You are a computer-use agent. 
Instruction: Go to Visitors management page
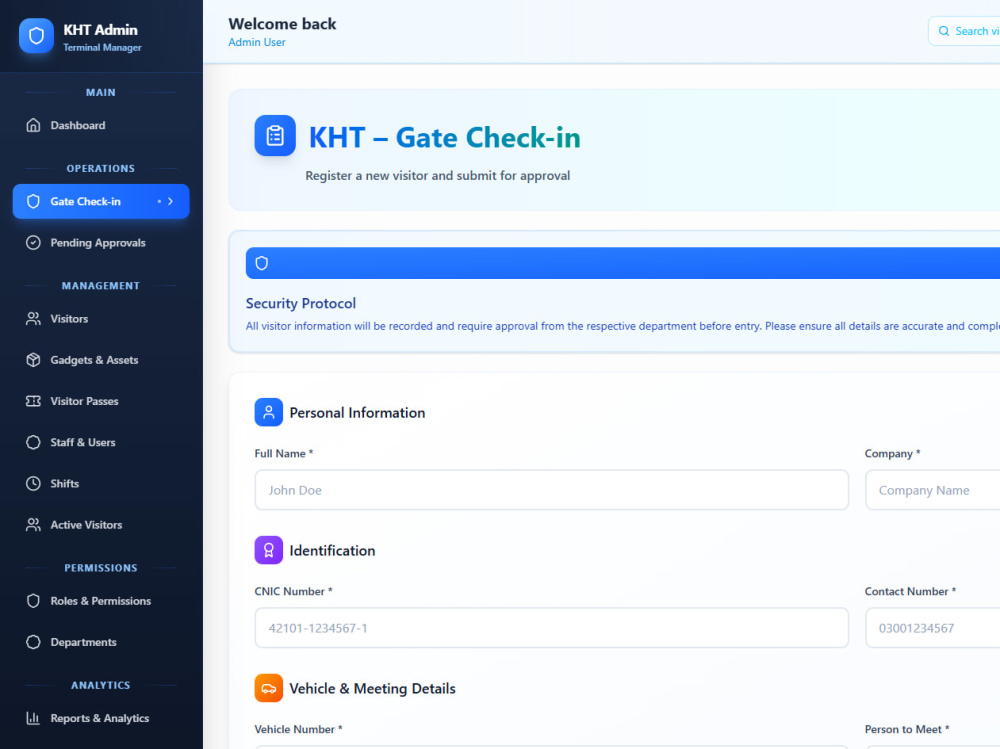[x=101, y=319]
